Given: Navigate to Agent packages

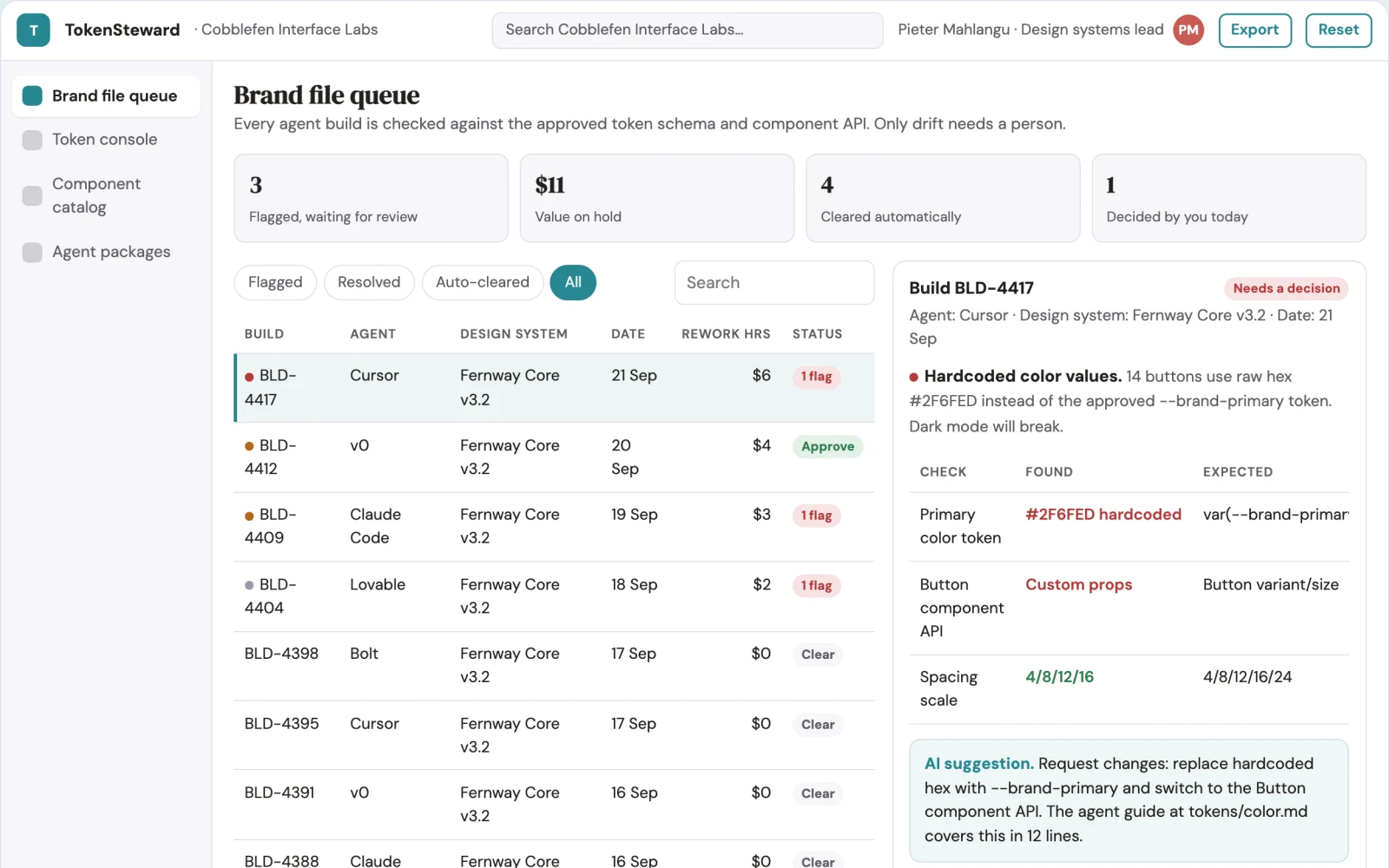Looking at the screenshot, I should coord(106,252).
